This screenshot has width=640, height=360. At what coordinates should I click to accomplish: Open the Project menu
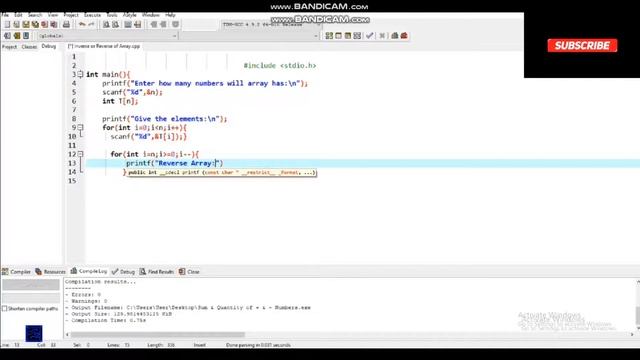click(x=71, y=15)
